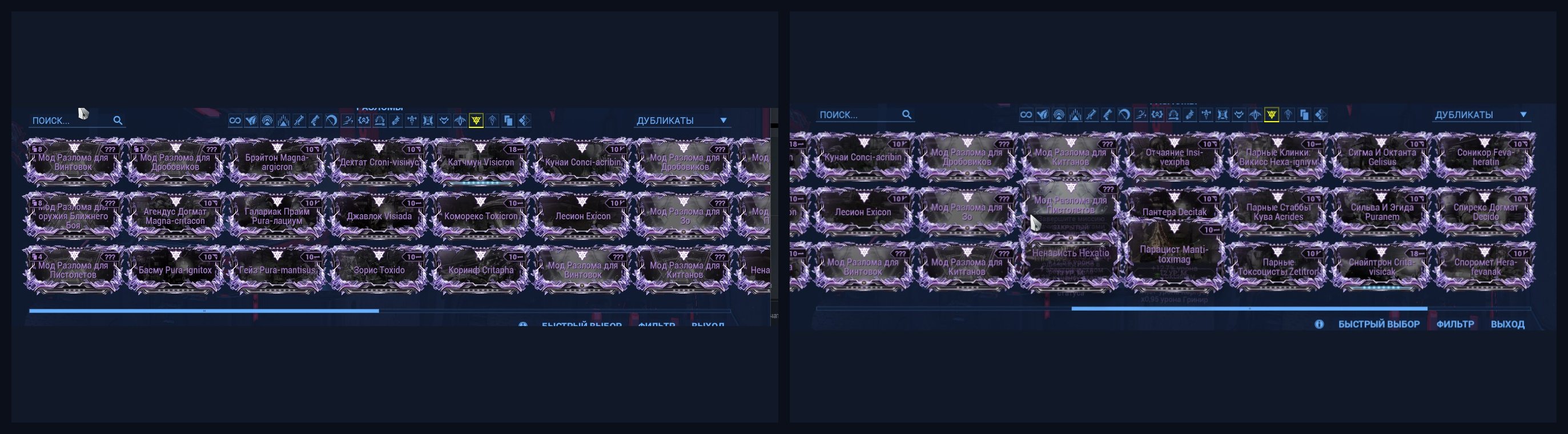
Task: Select the Дехтат Croni-visinус mod card
Action: click(x=379, y=162)
